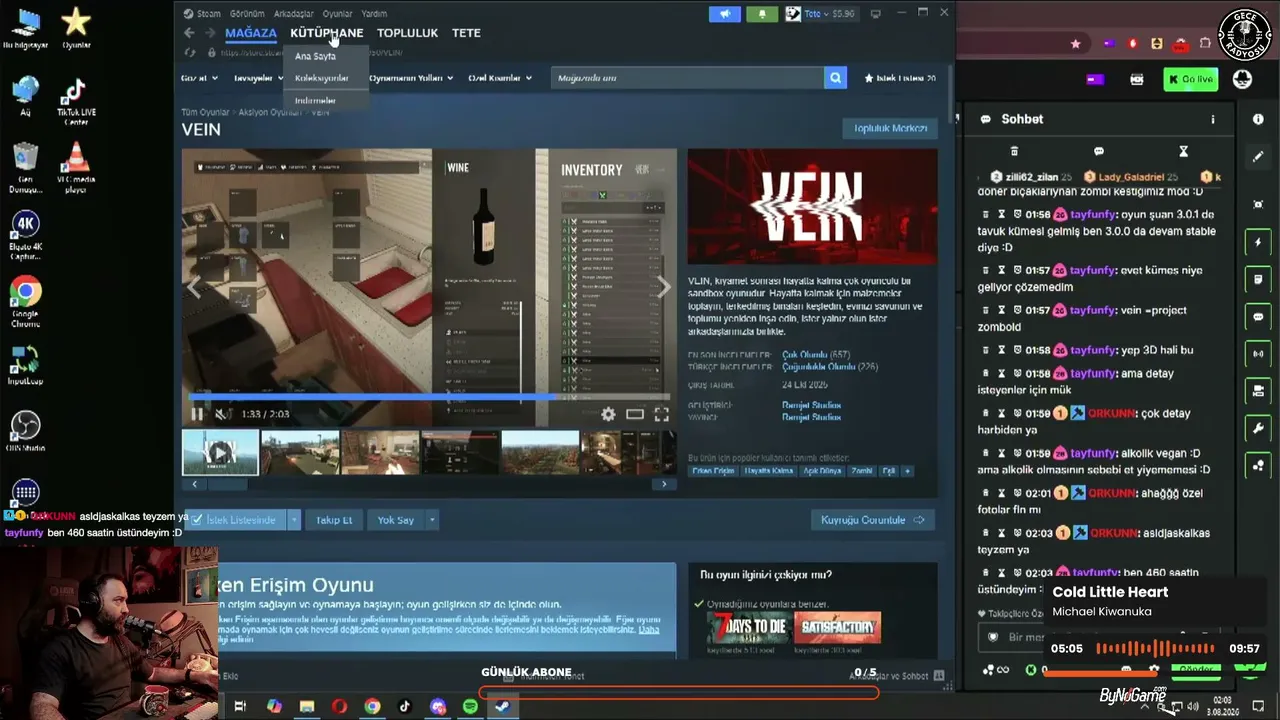Show previous screenshot in media viewer
The height and width of the screenshot is (720, 1280).
click(x=195, y=288)
